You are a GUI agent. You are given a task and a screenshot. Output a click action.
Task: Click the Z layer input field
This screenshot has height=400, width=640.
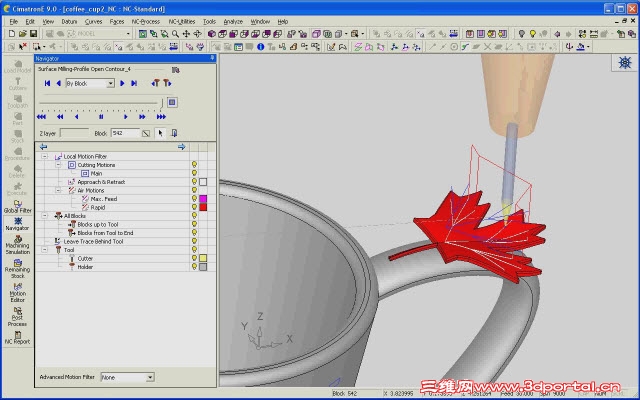coord(74,133)
